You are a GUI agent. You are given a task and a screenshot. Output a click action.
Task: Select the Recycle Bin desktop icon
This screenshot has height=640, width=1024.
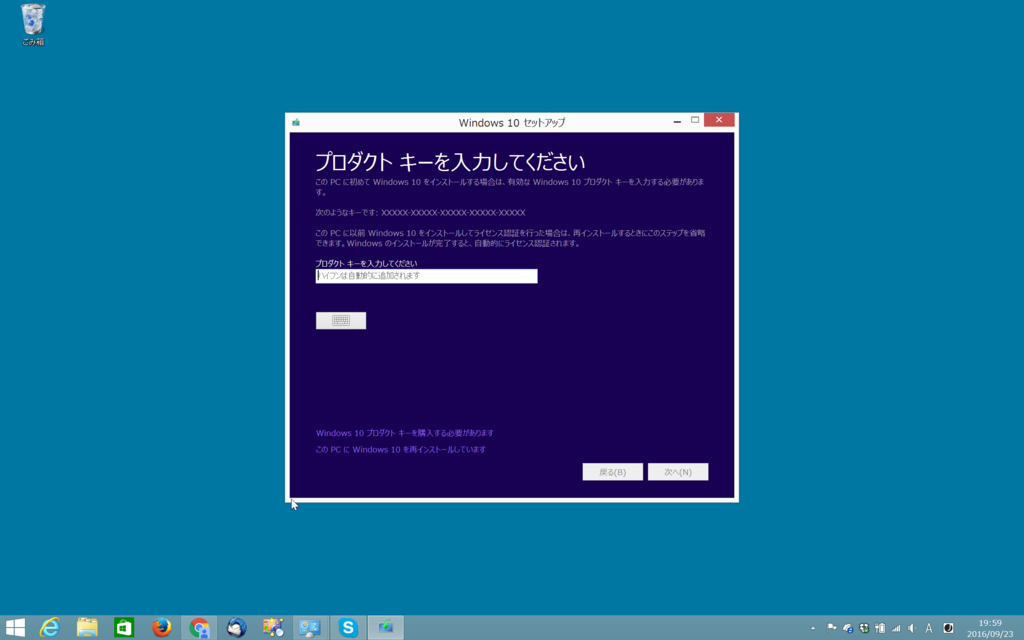tap(33, 25)
